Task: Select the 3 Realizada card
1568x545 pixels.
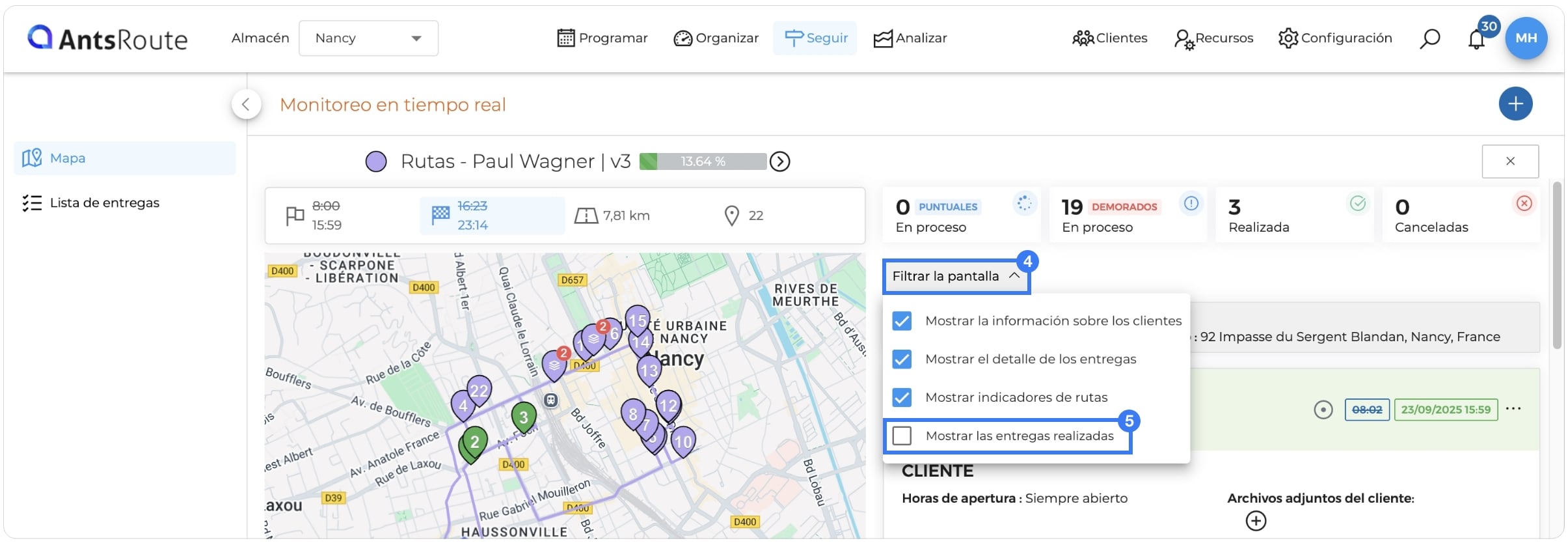Action: (x=1295, y=216)
